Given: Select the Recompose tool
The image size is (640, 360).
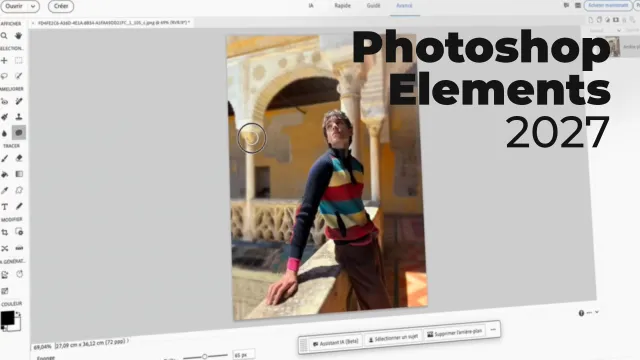Looking at the screenshot, I should click(x=19, y=232).
